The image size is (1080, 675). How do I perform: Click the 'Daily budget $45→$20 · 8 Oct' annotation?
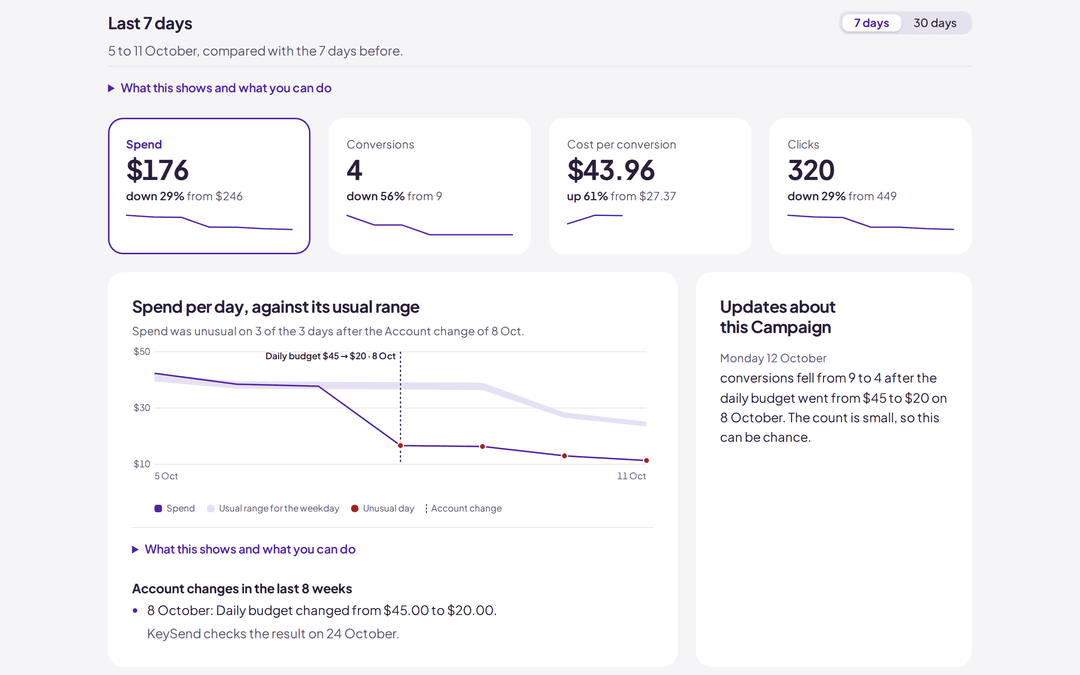(331, 356)
